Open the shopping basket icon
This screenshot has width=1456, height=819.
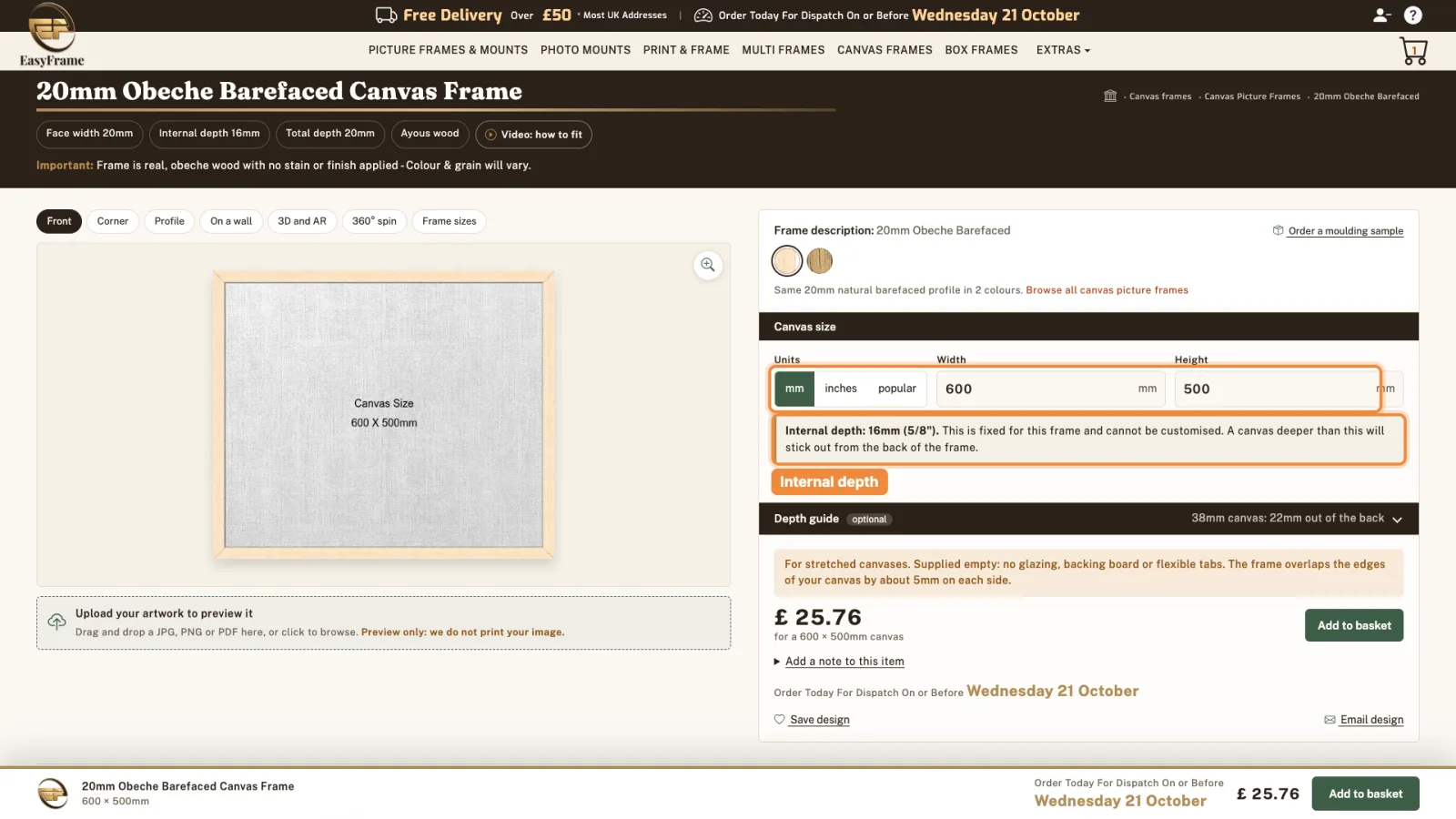tap(1413, 51)
